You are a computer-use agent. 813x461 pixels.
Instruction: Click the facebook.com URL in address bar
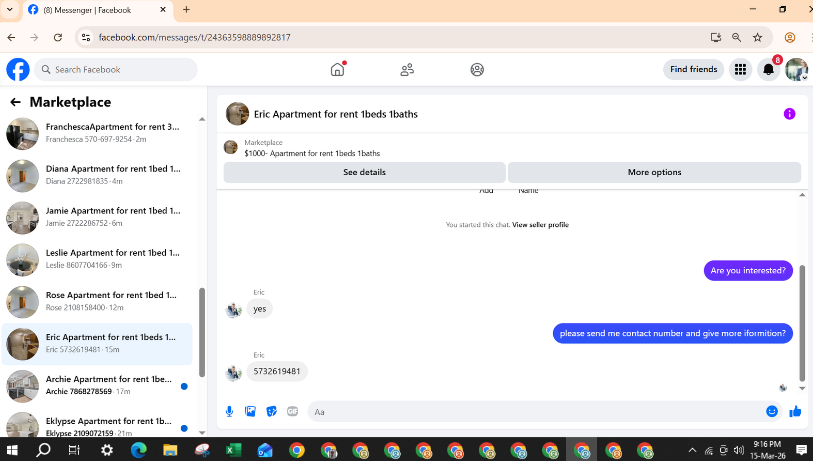(194, 37)
